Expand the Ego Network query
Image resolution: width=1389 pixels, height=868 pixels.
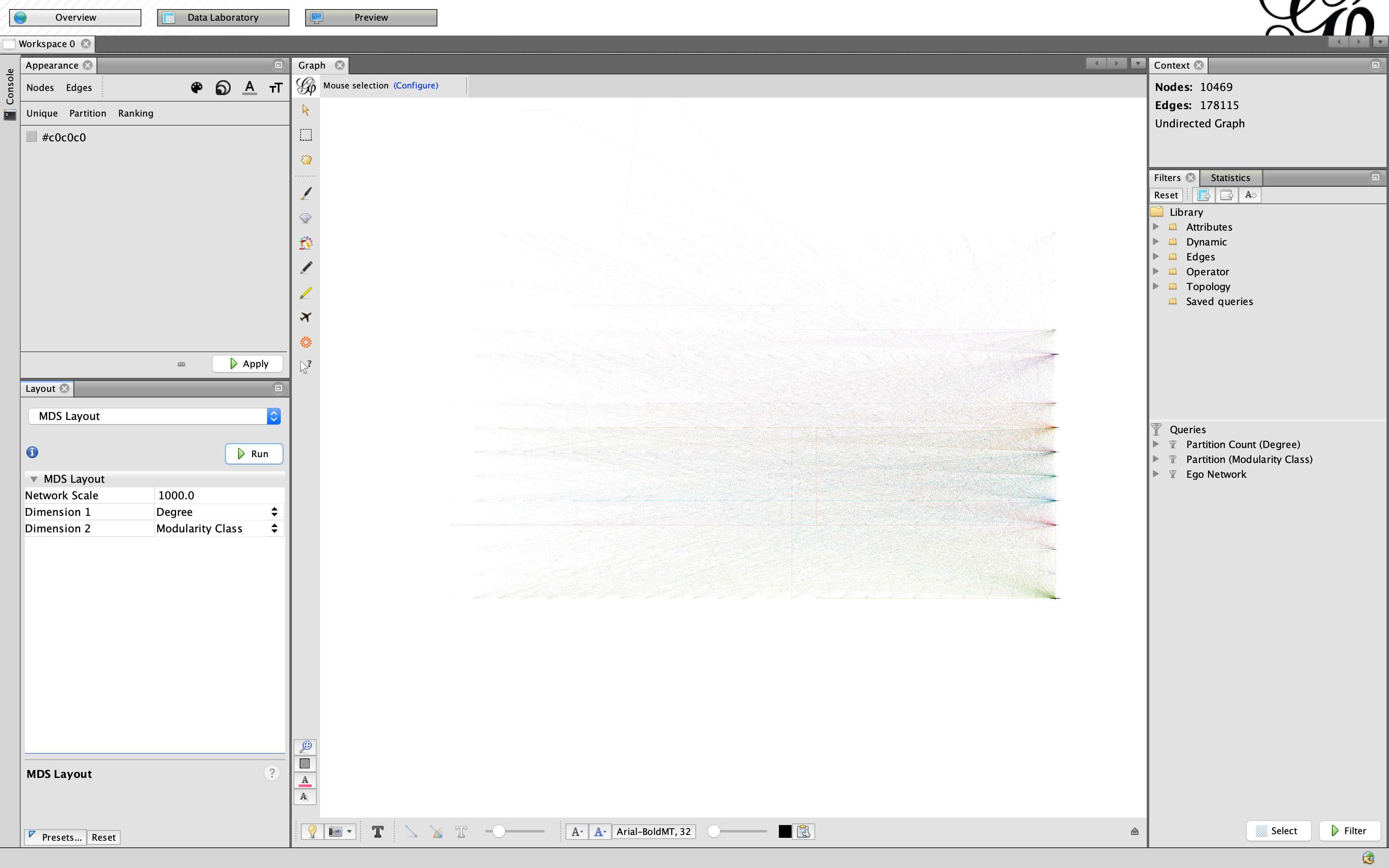[1155, 474]
